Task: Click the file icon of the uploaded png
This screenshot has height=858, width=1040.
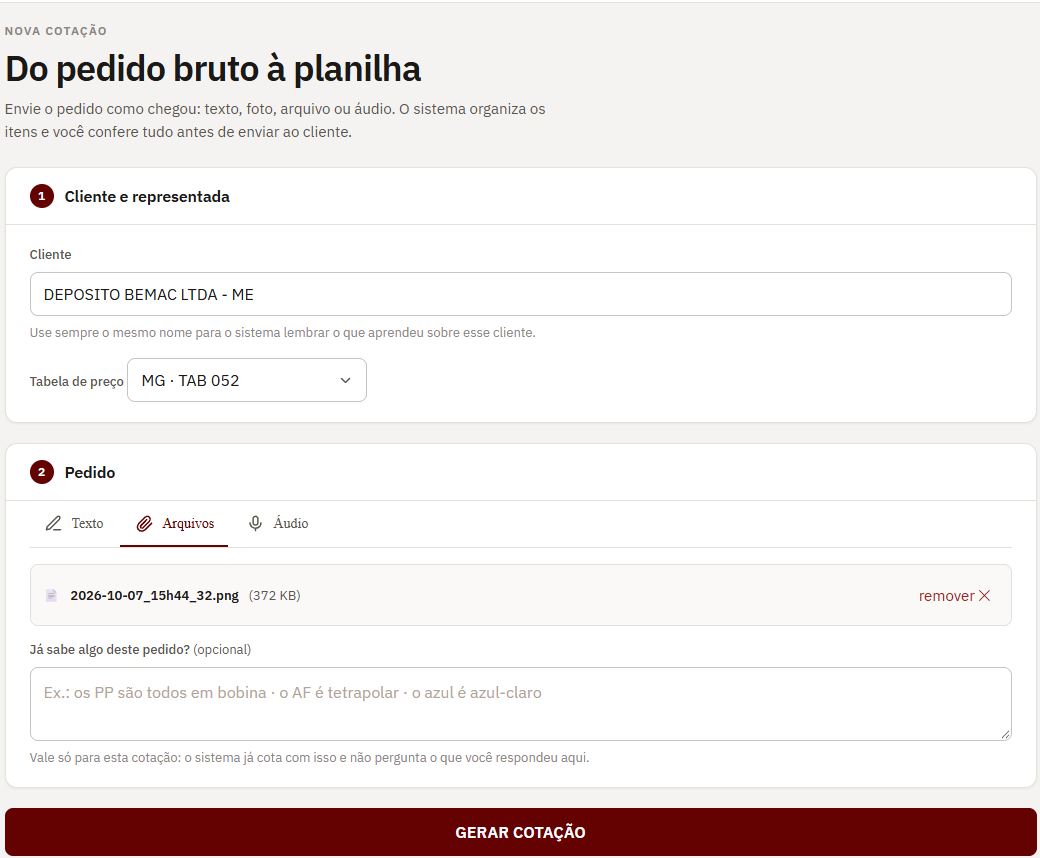Action: point(51,595)
